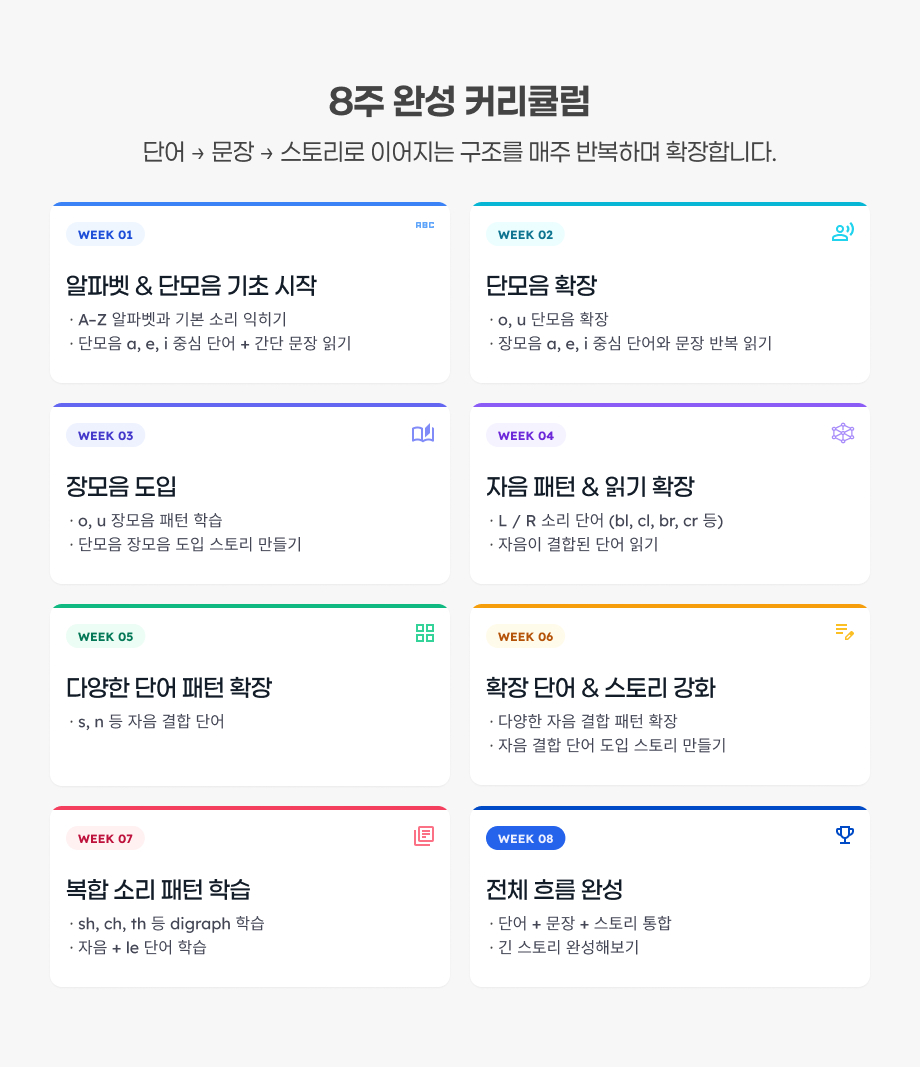Click the open book icon in Week 03
This screenshot has height=1067, width=920.
(423, 434)
